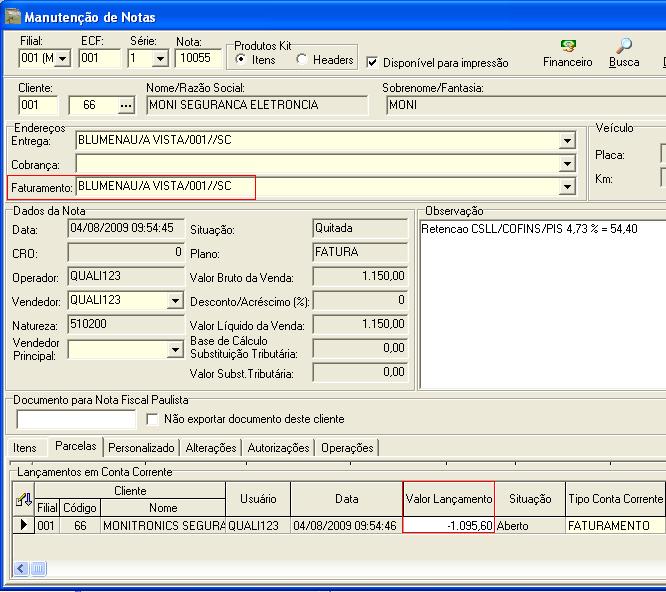Open the Operações tab
The height and width of the screenshot is (592, 666).
[347, 448]
